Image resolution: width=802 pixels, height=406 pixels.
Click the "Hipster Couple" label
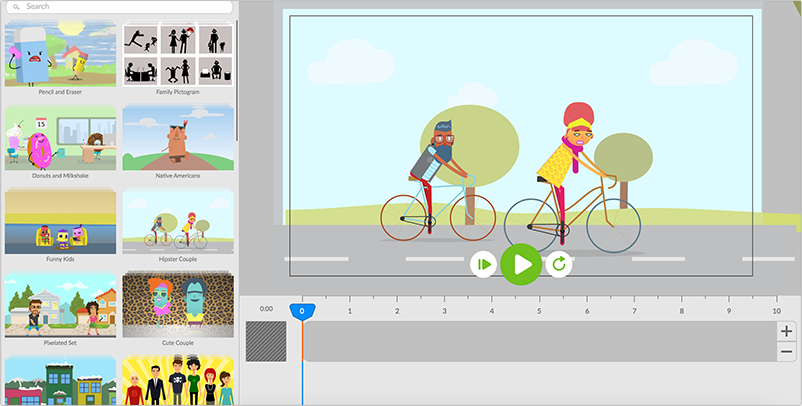(x=178, y=259)
